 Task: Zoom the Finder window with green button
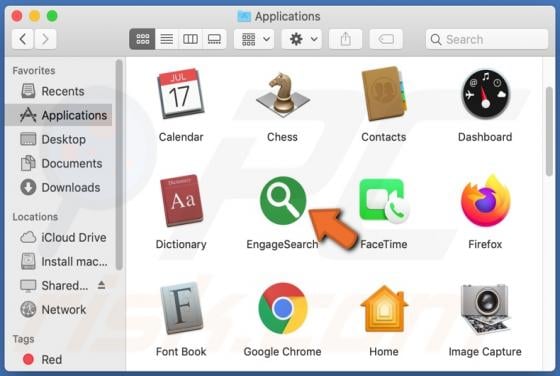click(52, 16)
